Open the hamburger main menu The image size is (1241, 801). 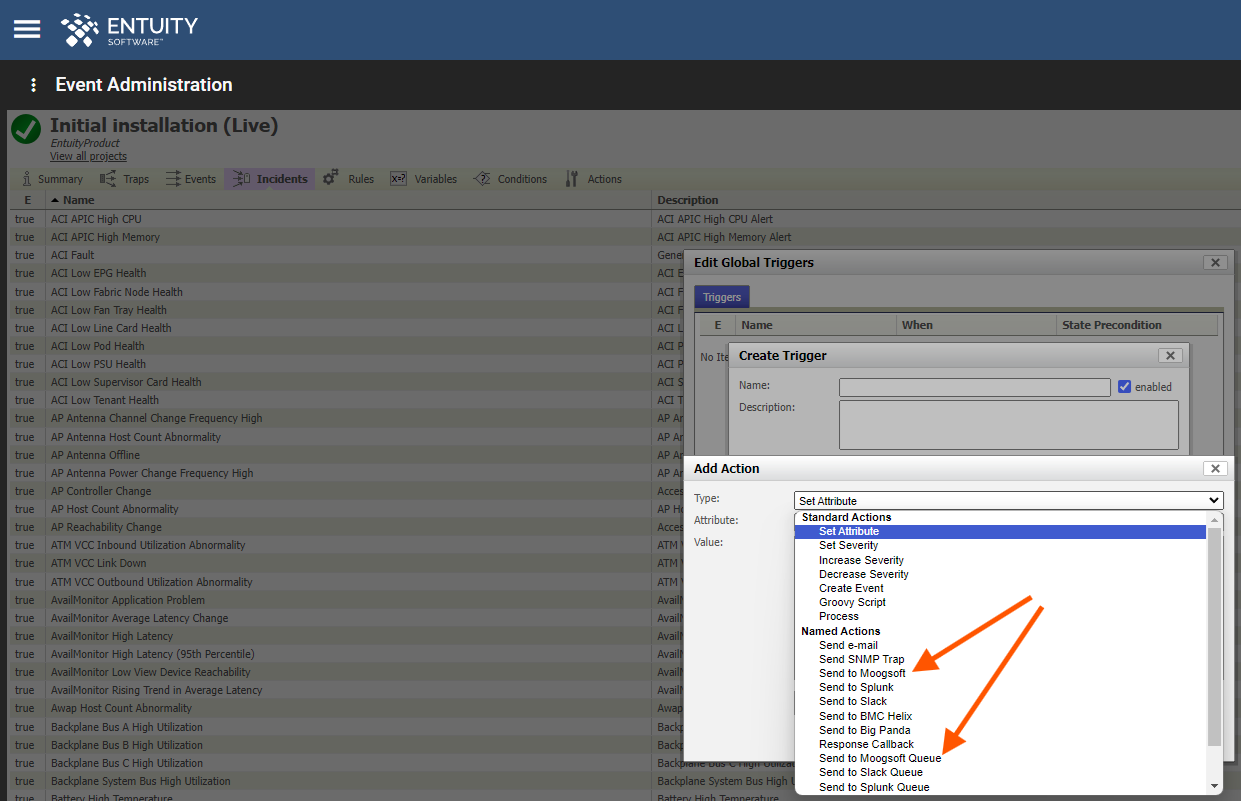27,29
